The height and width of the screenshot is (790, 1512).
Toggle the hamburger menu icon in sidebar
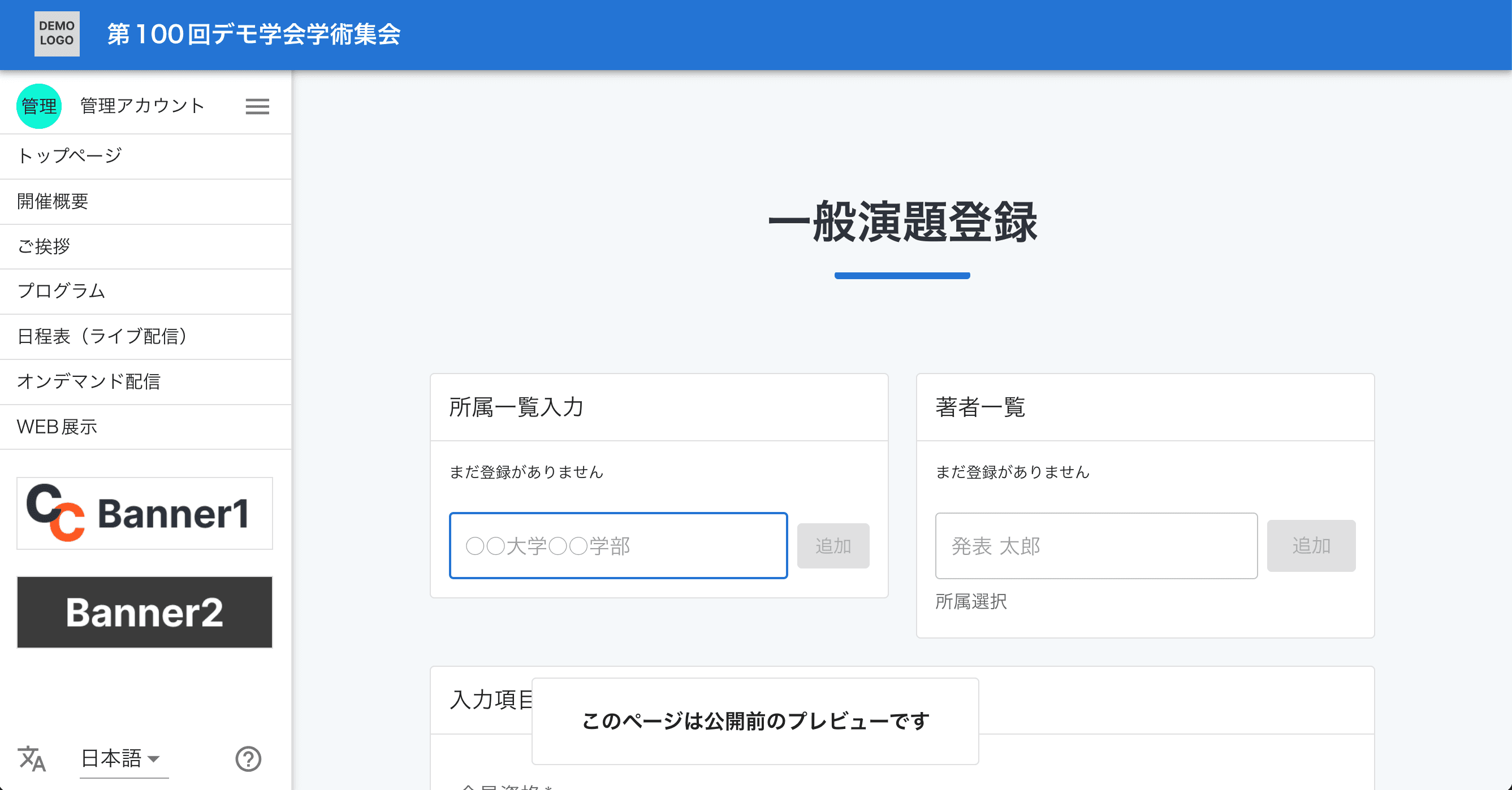[257, 106]
